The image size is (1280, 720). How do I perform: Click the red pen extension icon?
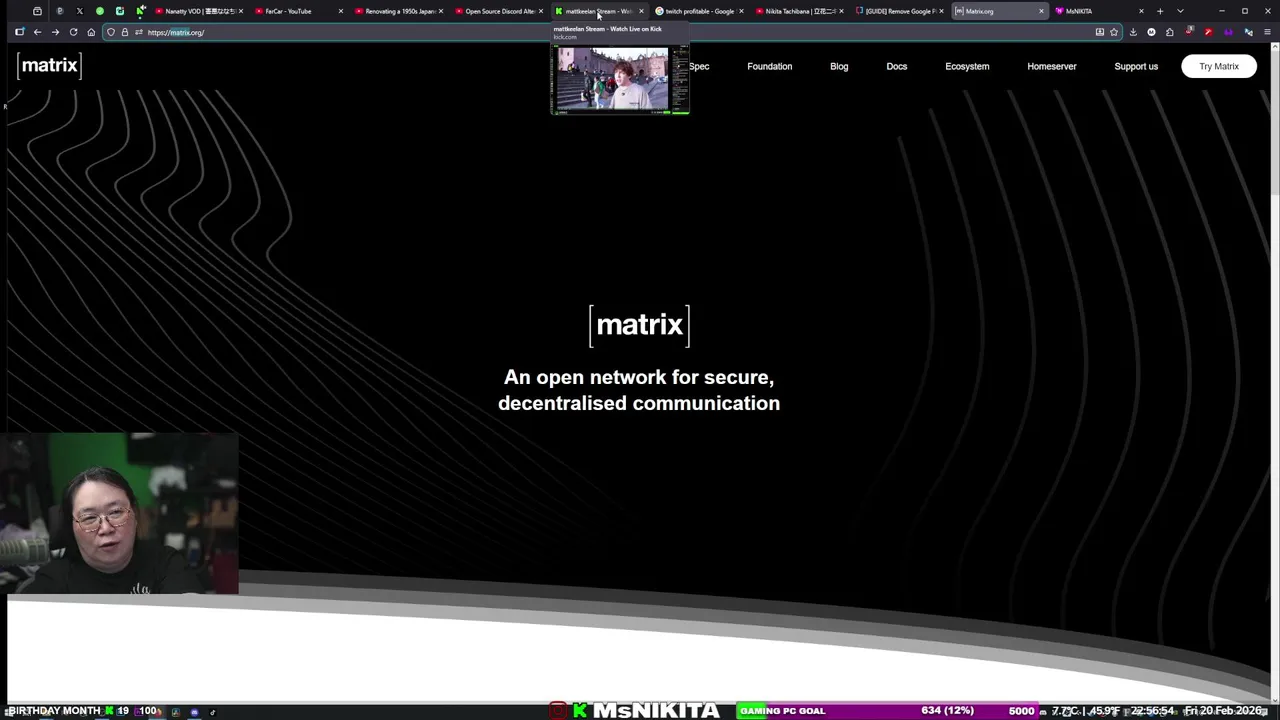coord(1208,32)
